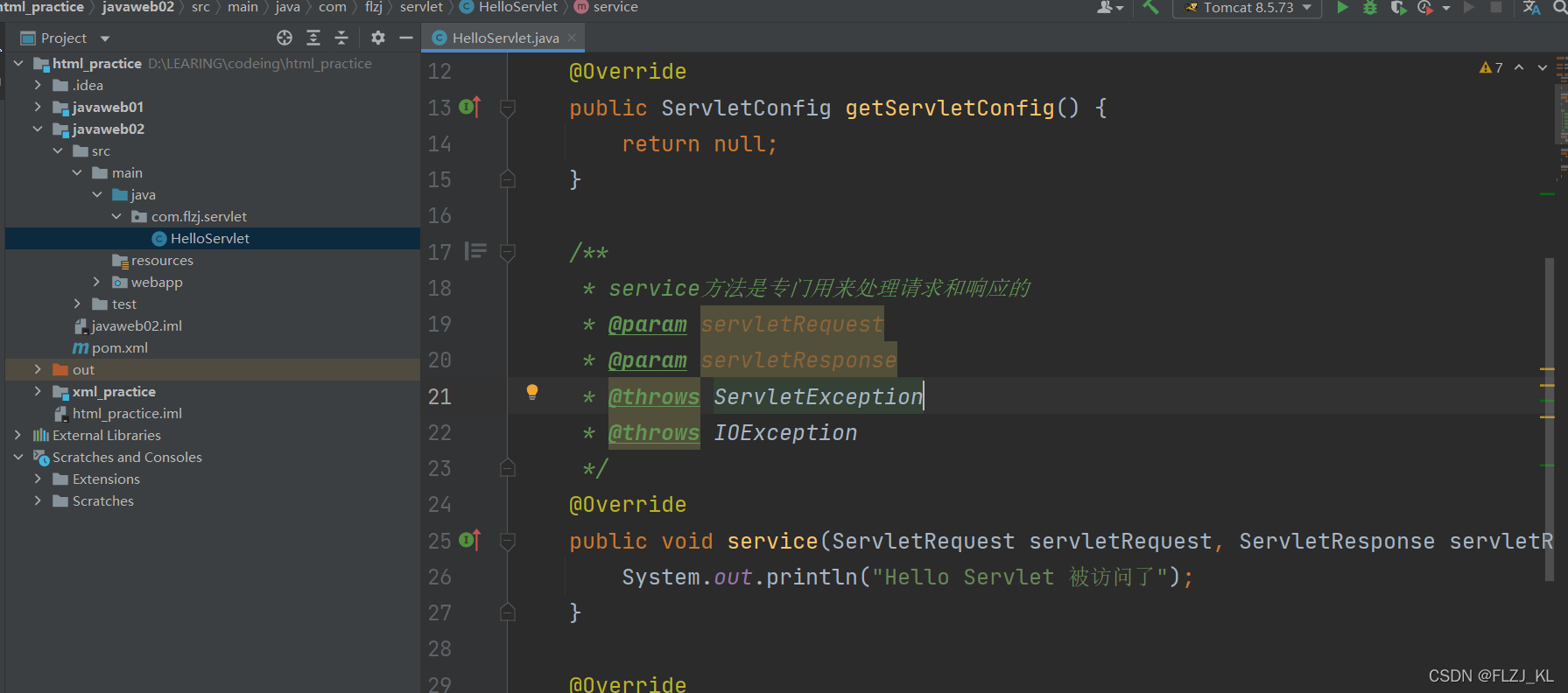Screen dimensions: 1568x693
Task: Go to next highlighted error arrow
Action: click(x=1543, y=67)
